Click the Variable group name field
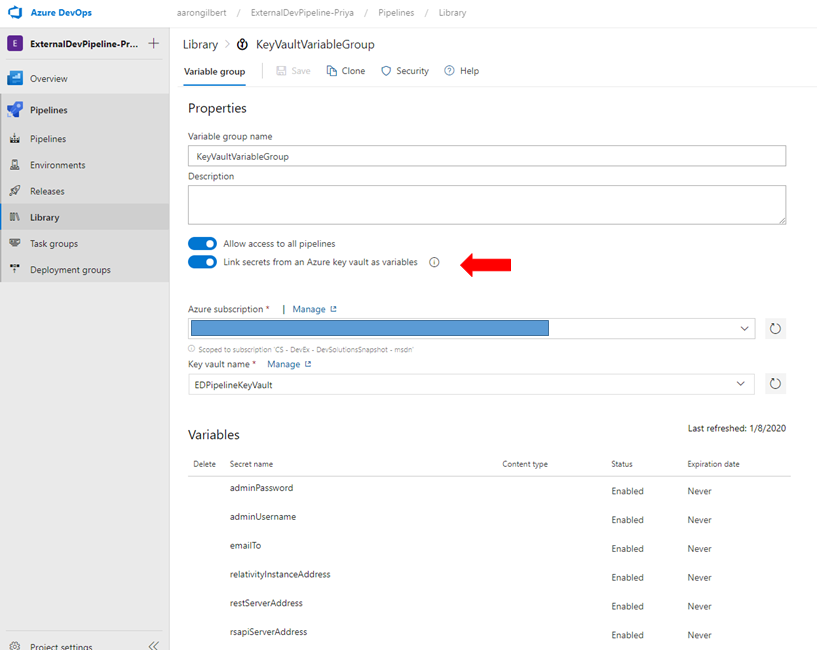This screenshot has height=650, width=817. click(x=487, y=156)
